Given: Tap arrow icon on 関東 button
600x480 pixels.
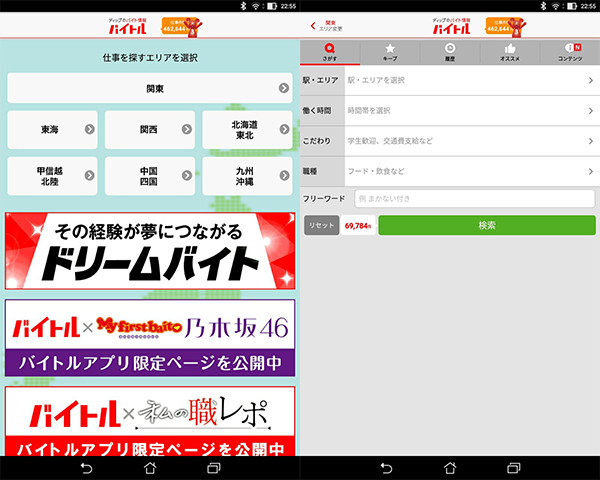Looking at the screenshot, I should coord(284,88).
